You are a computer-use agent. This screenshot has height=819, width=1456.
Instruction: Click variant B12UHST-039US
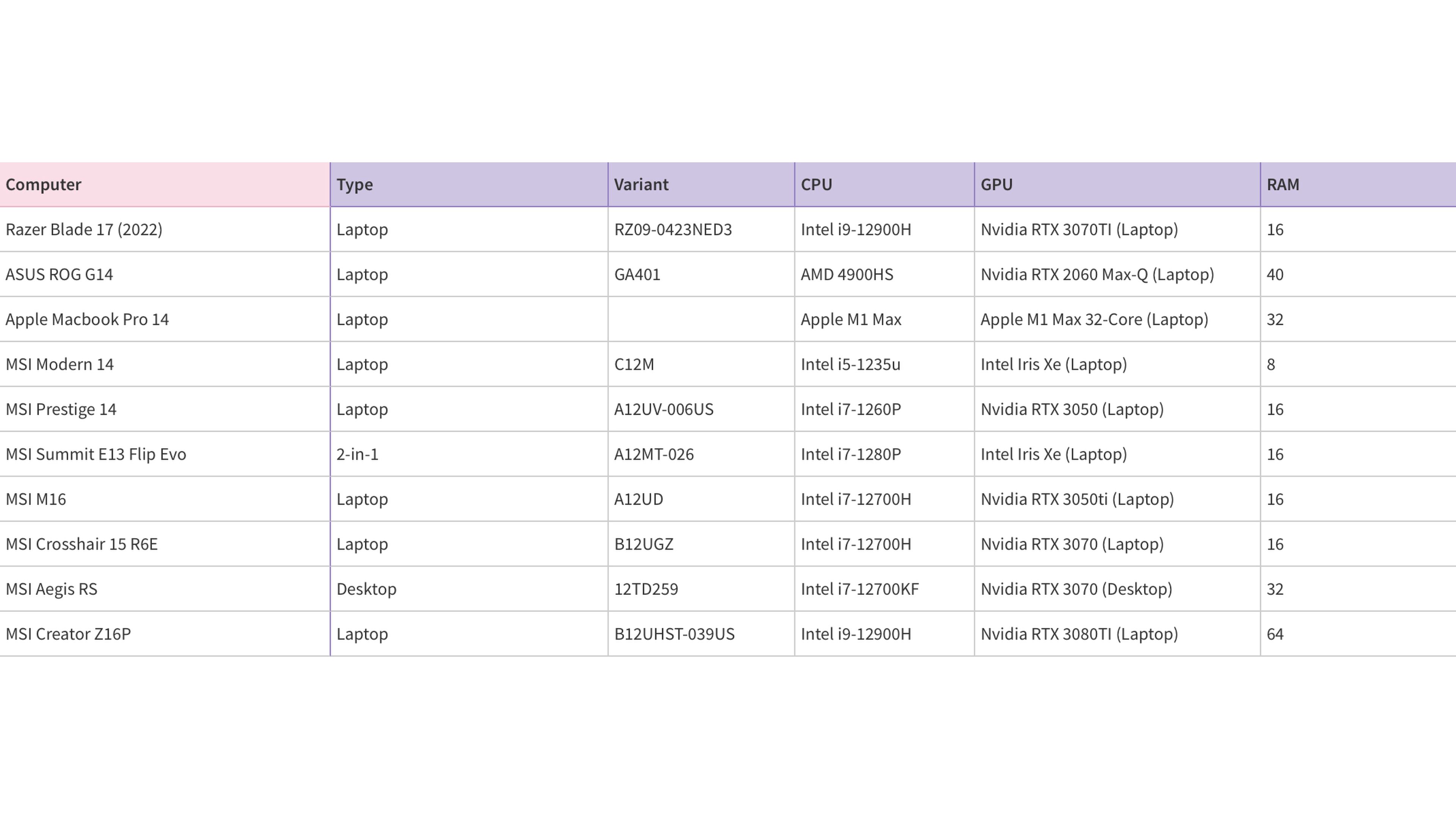tap(701, 634)
